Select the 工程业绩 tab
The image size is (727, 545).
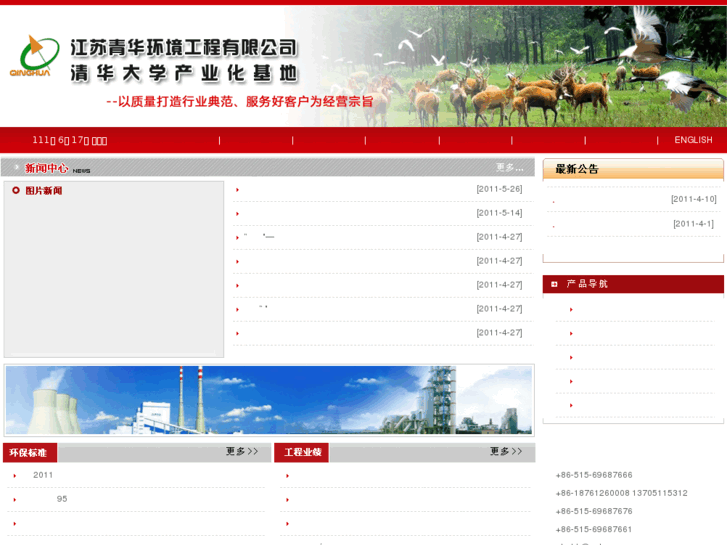(301, 452)
